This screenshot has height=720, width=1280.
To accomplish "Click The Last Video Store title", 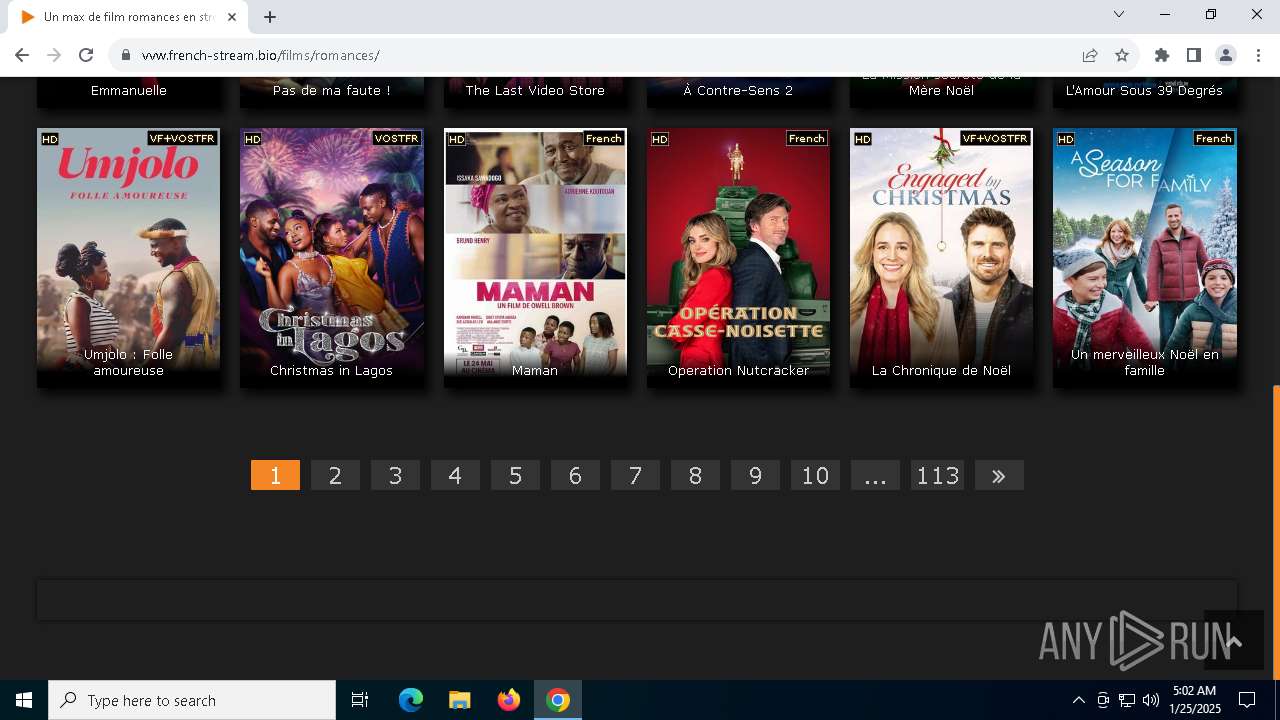I will pos(535,90).
